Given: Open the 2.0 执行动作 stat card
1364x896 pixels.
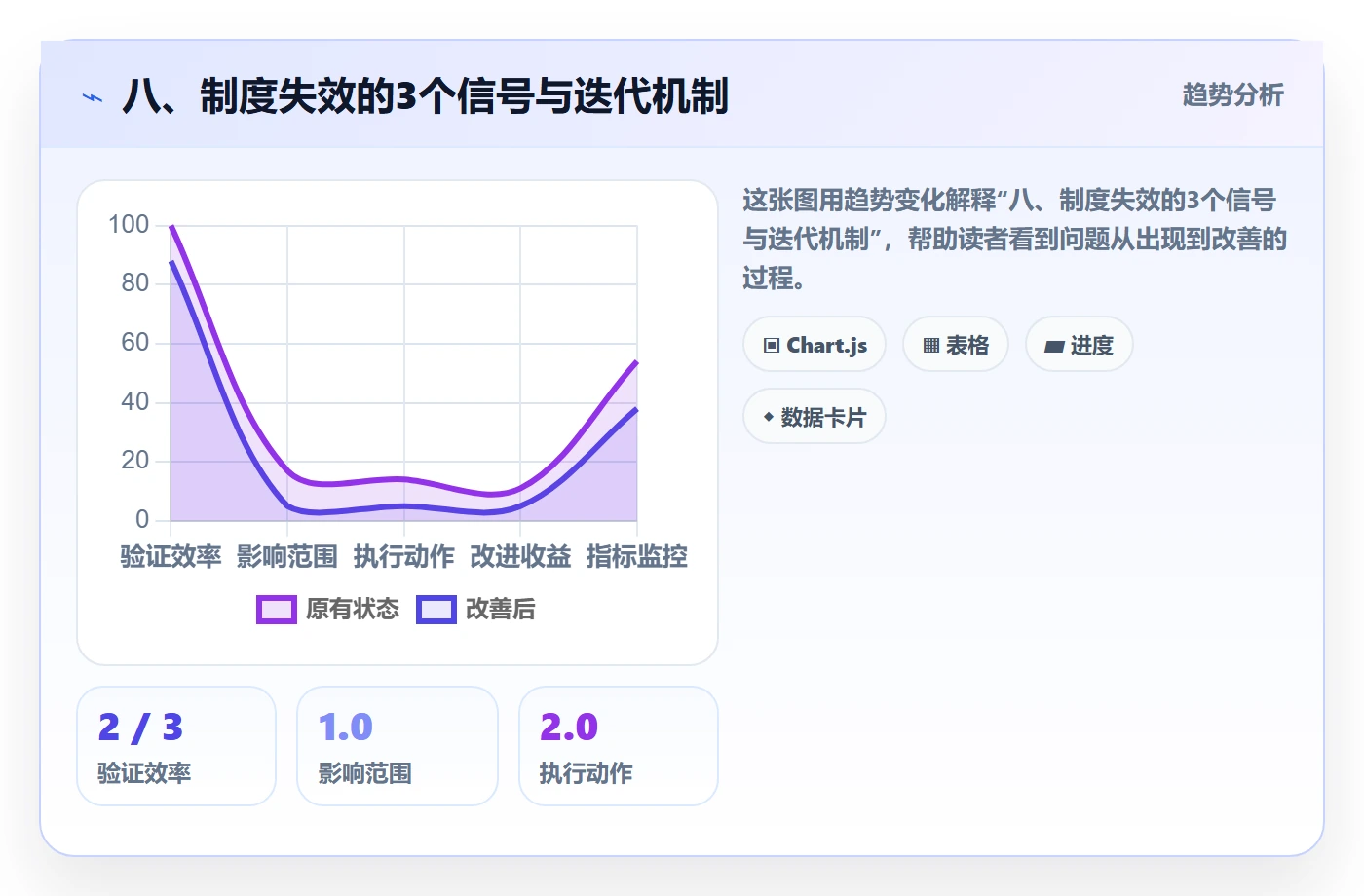Looking at the screenshot, I should tap(619, 746).
